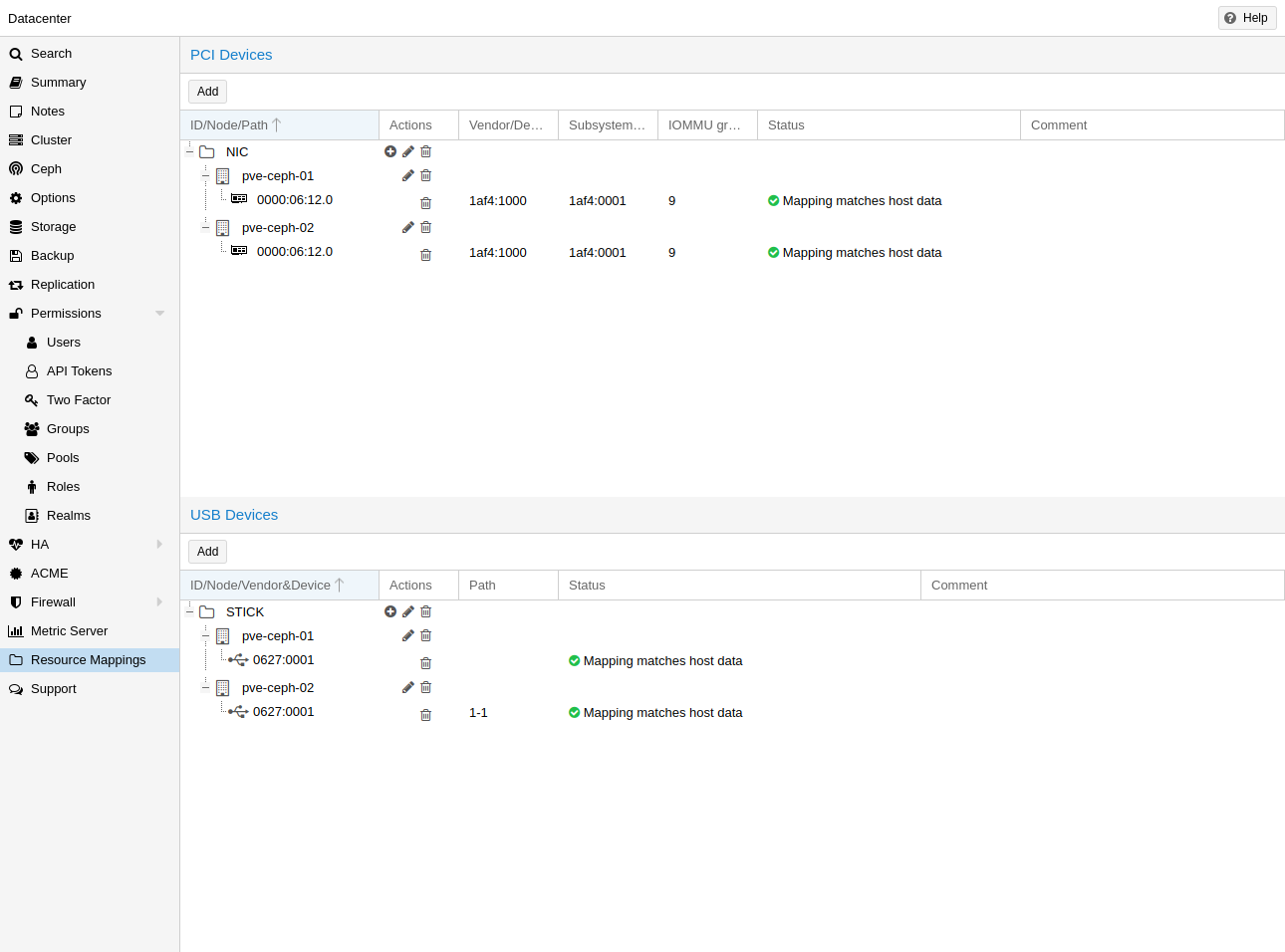Edit the STICK USB mapping
This screenshot has width=1285, height=952.
(408, 611)
